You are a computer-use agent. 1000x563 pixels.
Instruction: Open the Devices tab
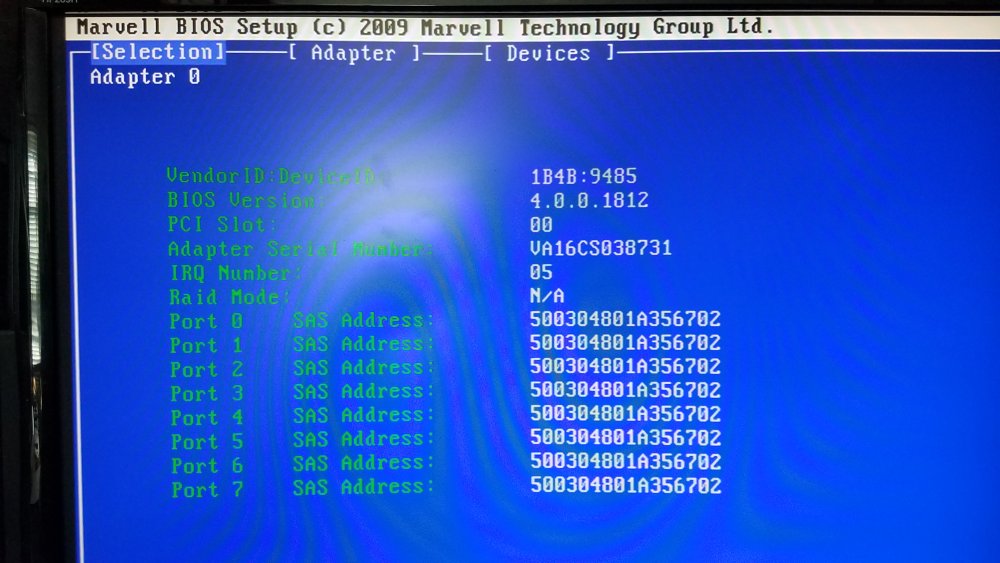coord(550,53)
